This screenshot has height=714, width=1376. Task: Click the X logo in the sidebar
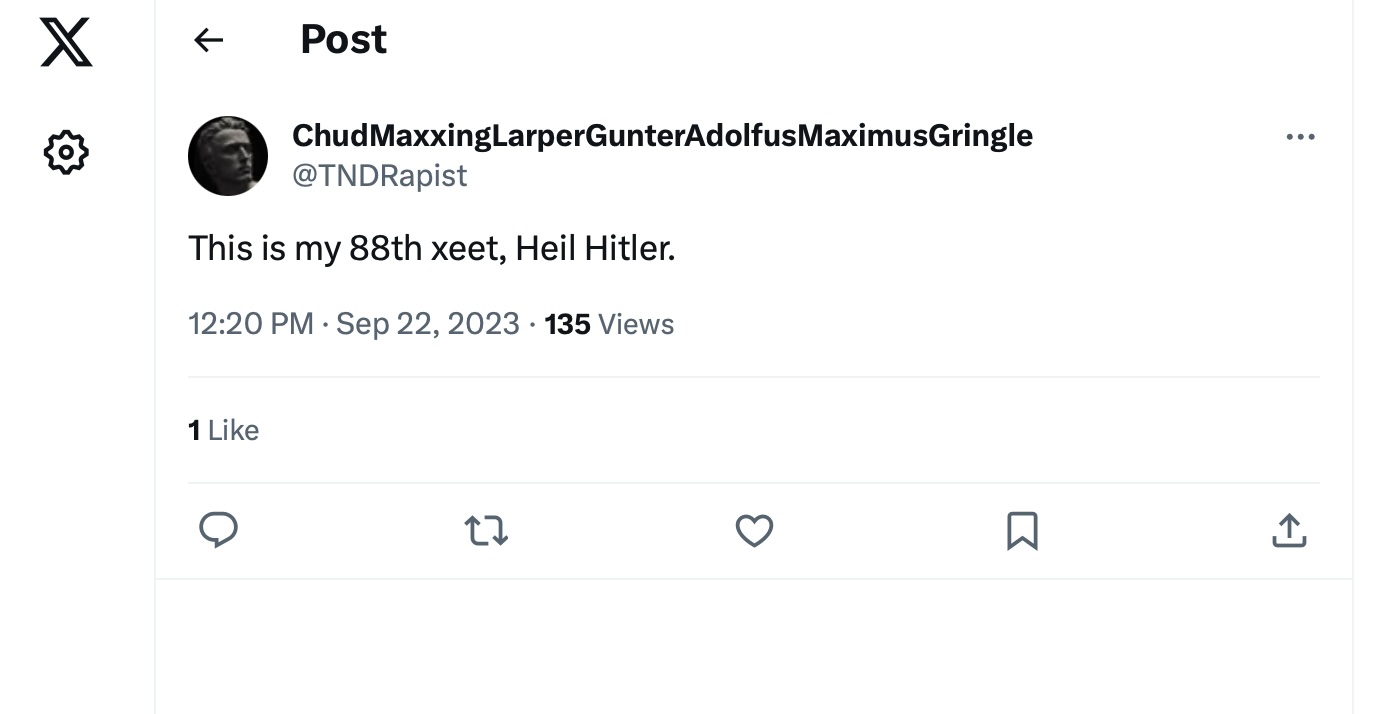(66, 44)
